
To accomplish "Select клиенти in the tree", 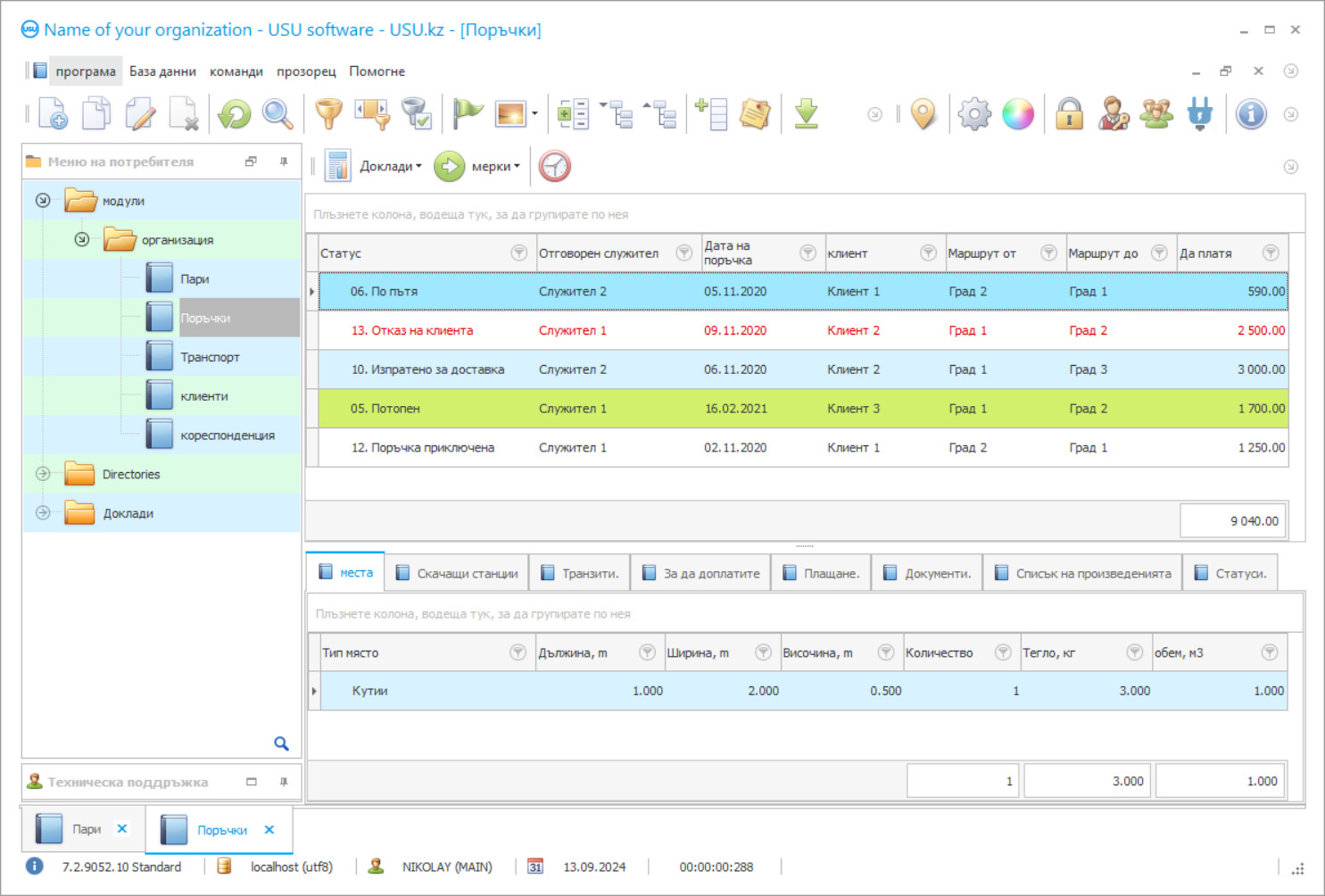I will (x=204, y=396).
